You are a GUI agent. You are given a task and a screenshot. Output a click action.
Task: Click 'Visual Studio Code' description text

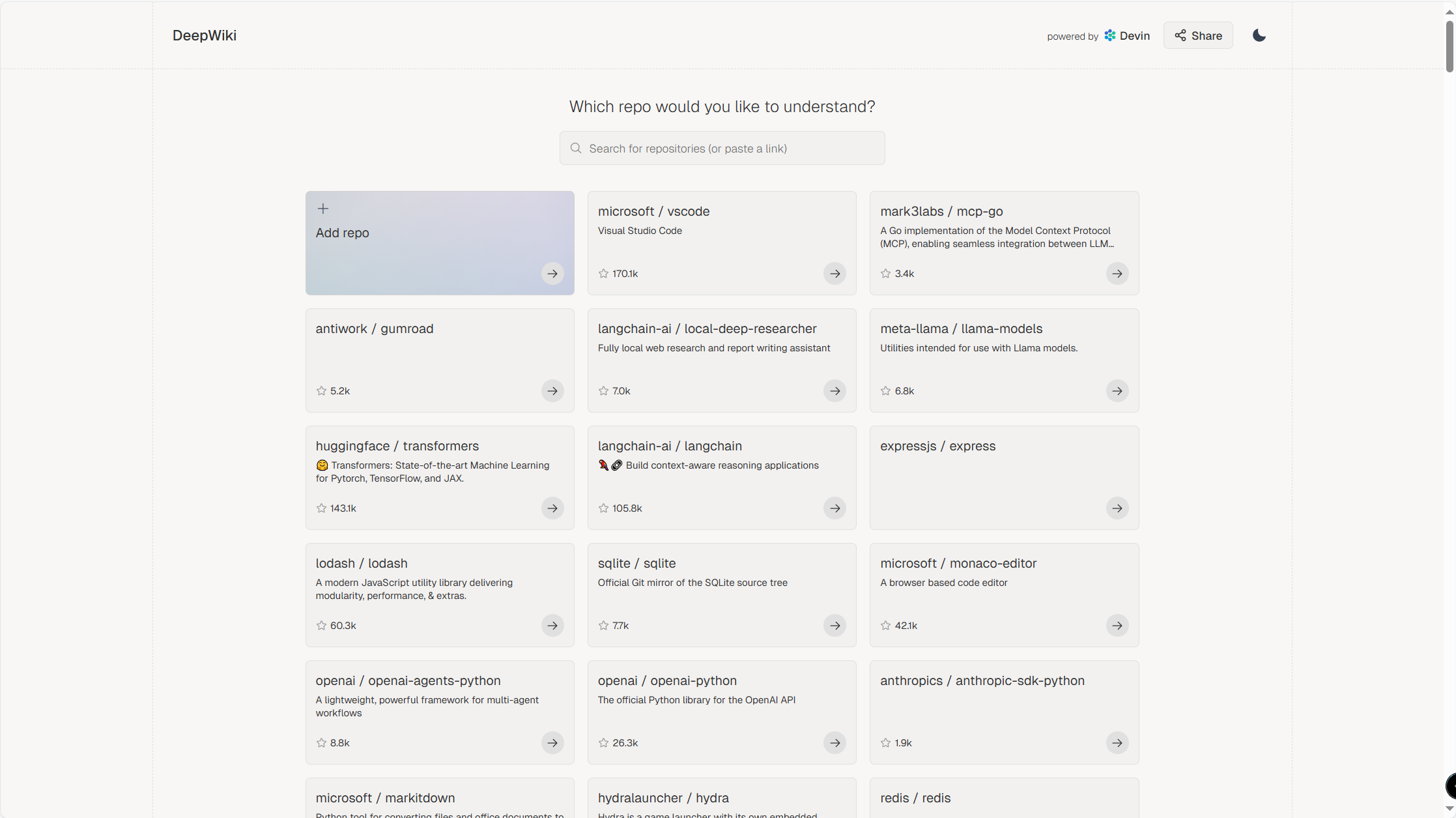click(x=640, y=231)
